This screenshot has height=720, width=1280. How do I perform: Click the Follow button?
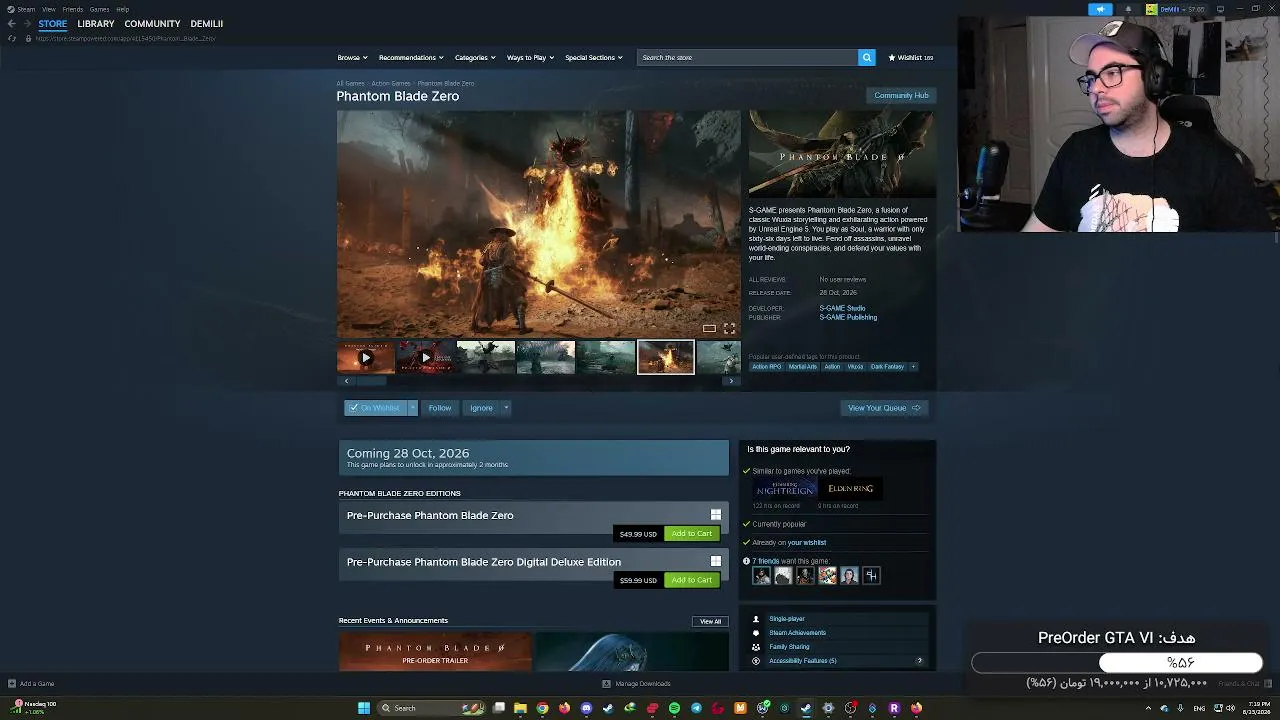[x=440, y=408]
